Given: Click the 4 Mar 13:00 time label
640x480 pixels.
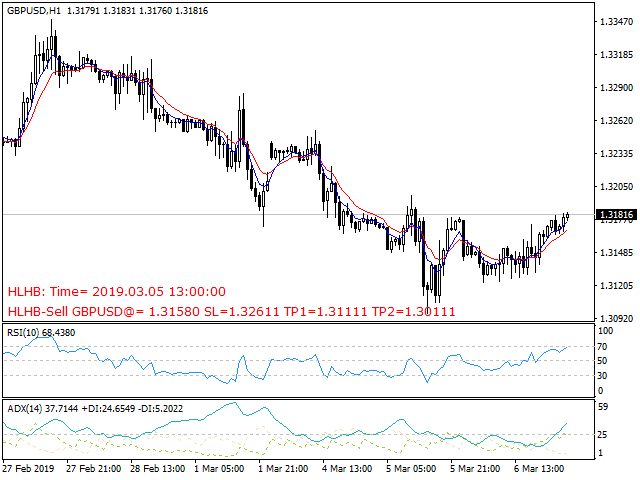Looking at the screenshot, I should [x=347, y=469].
